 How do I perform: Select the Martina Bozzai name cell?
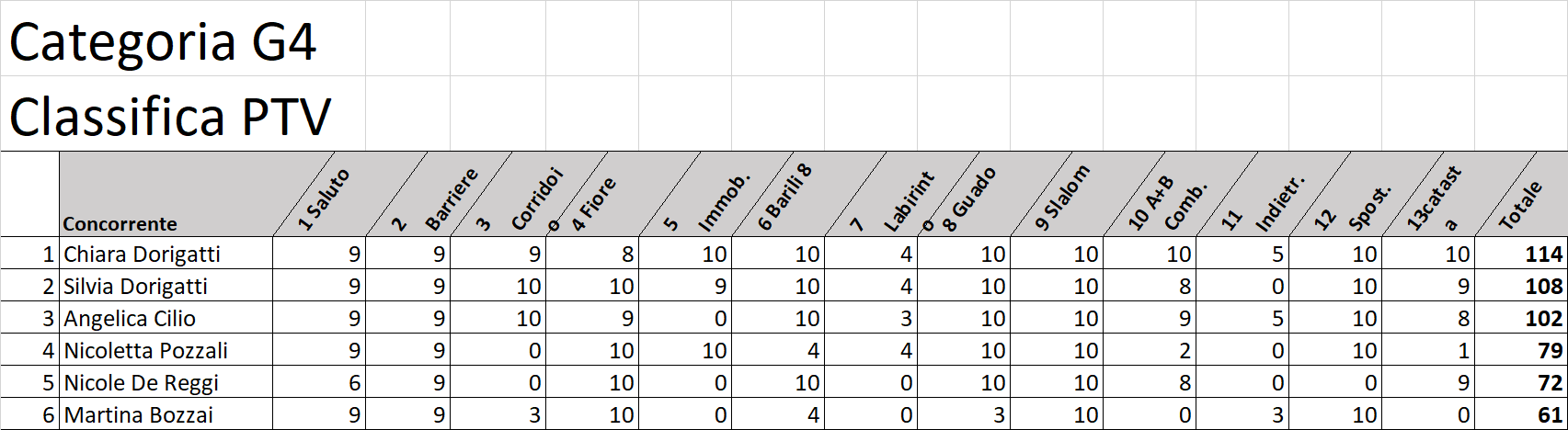pos(138,415)
